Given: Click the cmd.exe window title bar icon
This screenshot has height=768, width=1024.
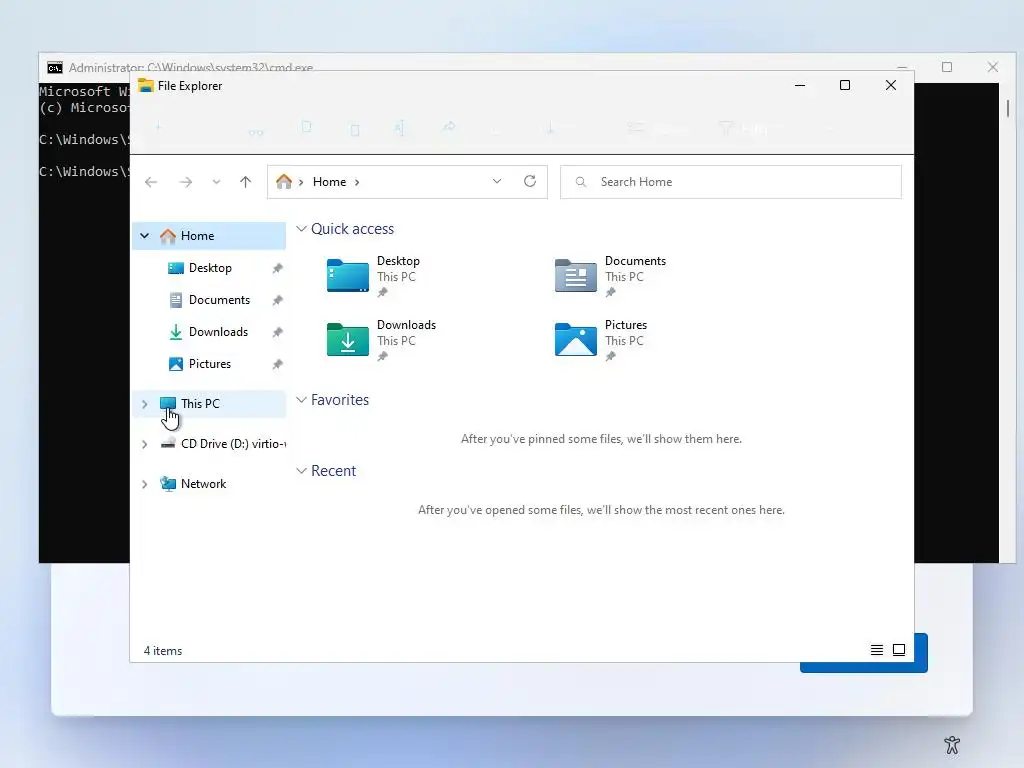Looking at the screenshot, I should point(55,67).
